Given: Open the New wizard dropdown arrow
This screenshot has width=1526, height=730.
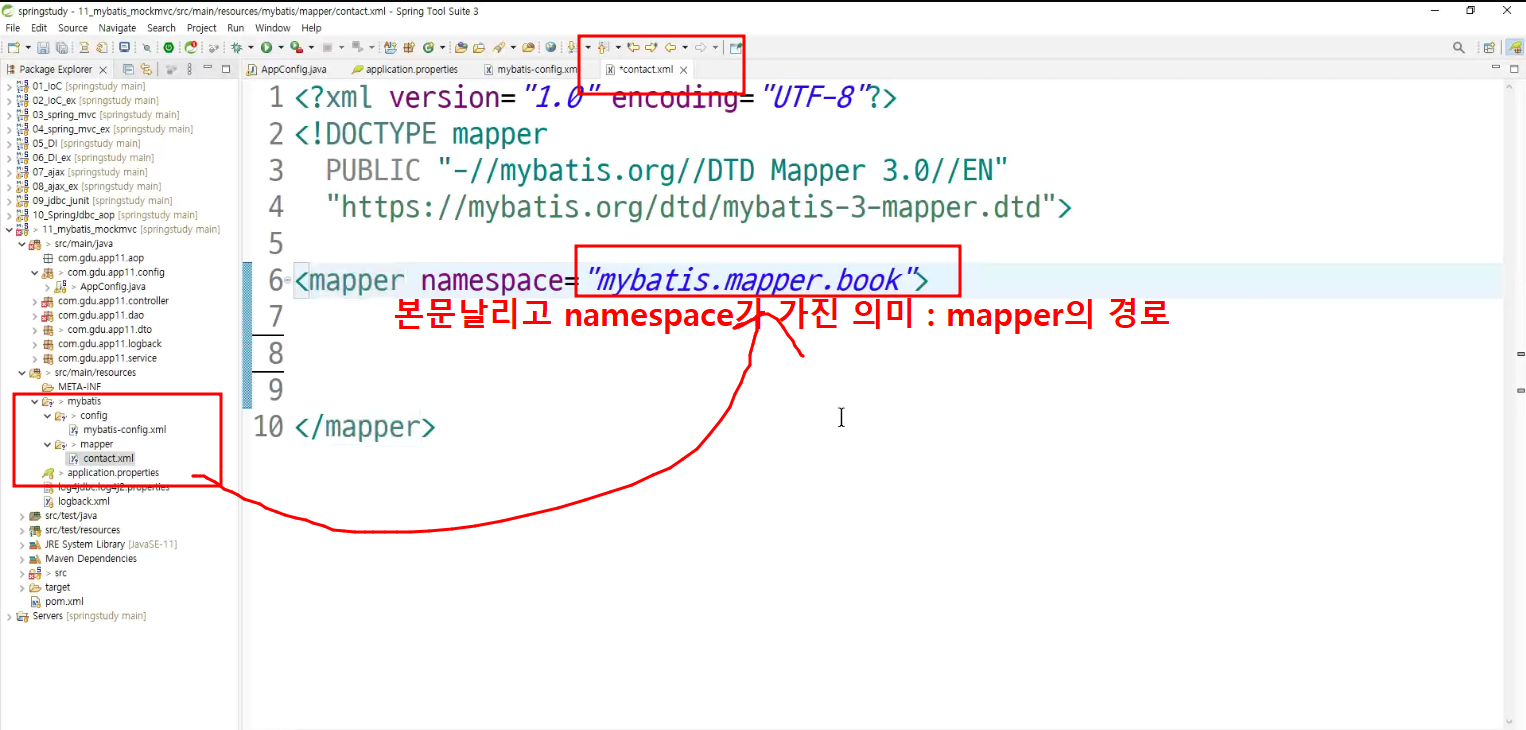Looking at the screenshot, I should [x=27, y=47].
